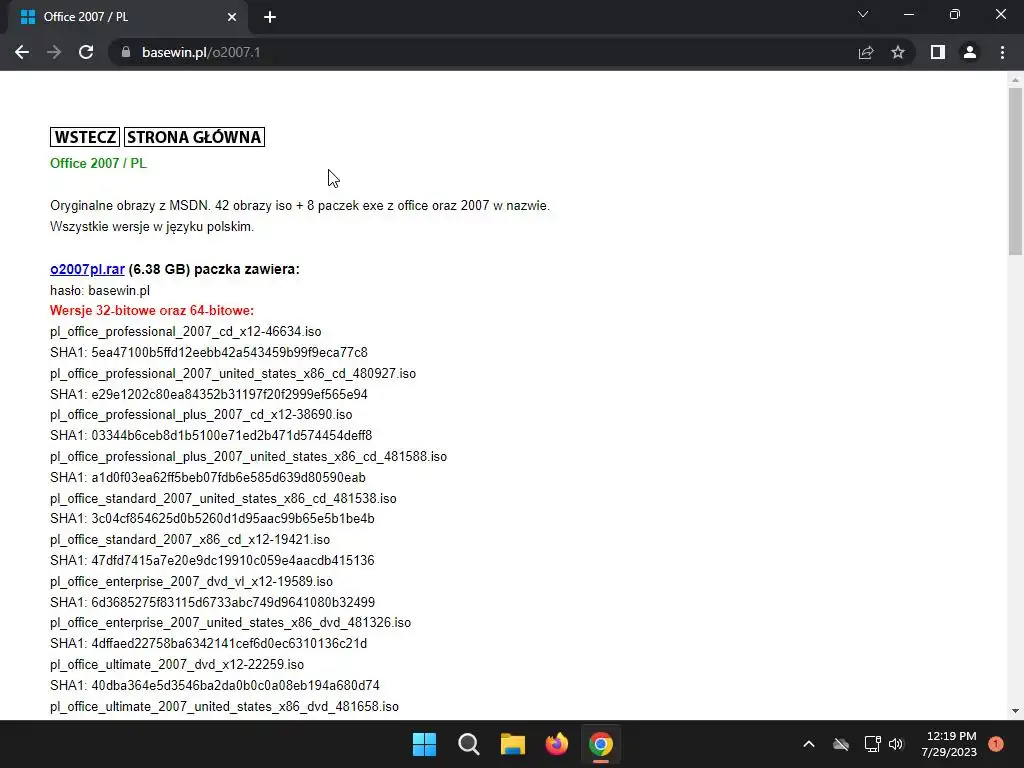Click the browser forward arrow

[54, 52]
